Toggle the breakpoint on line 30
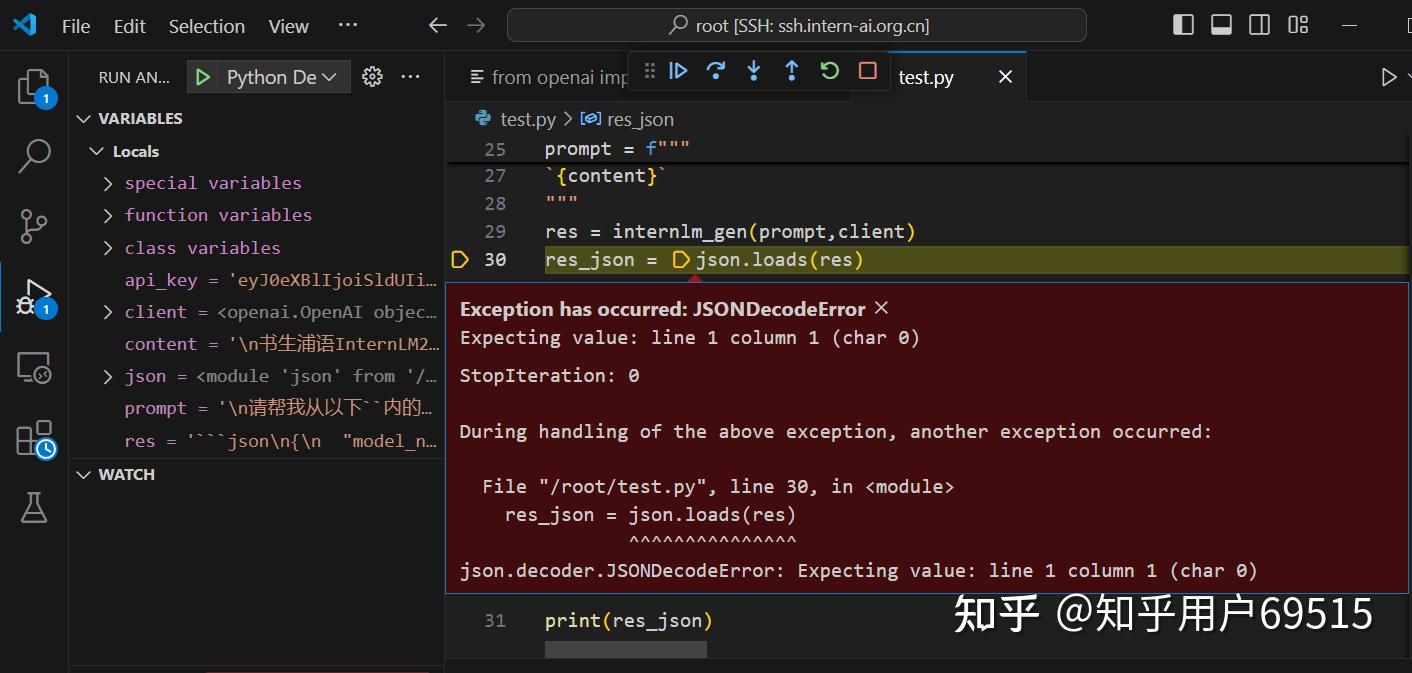This screenshot has height=673, width=1412. (459, 259)
